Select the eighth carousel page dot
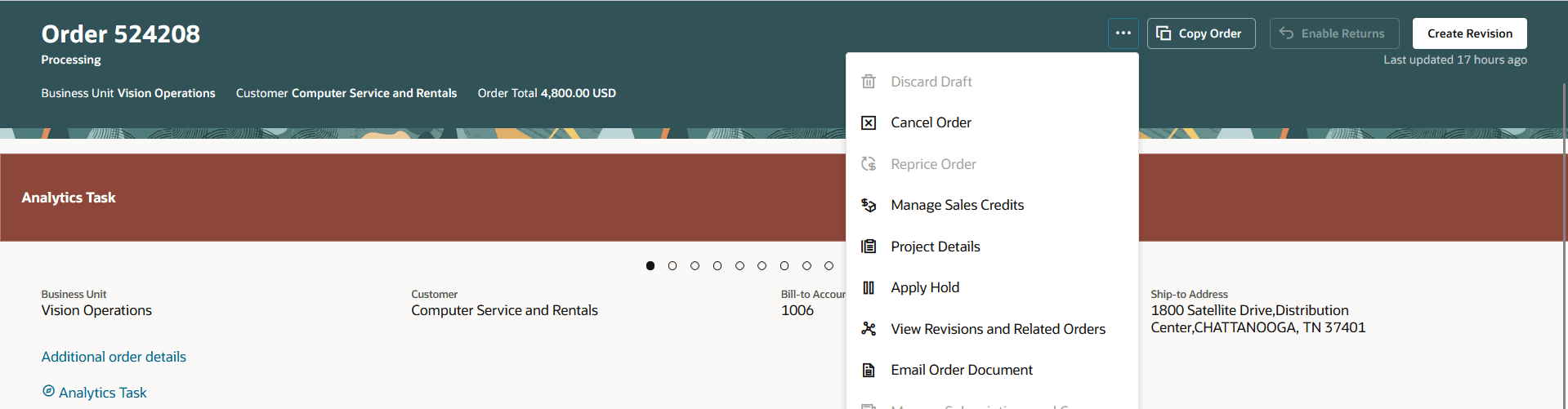The height and width of the screenshot is (409, 1568). 806,265
